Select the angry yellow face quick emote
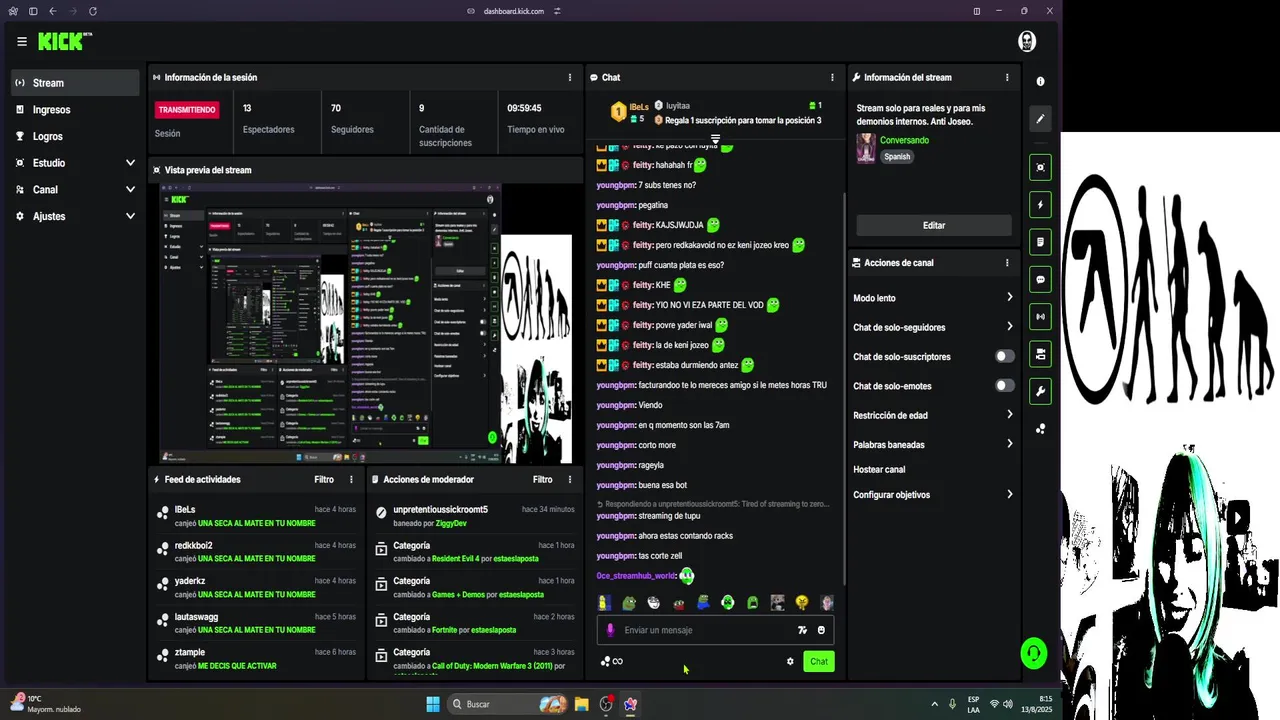This screenshot has height=720, width=1280. point(802,603)
